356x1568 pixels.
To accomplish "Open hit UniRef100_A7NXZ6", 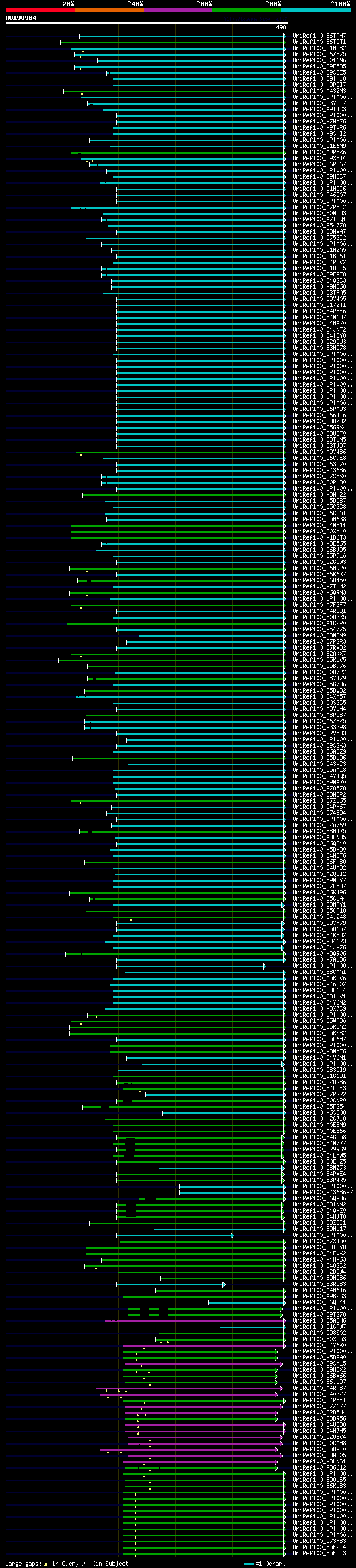I will coord(319,122).
